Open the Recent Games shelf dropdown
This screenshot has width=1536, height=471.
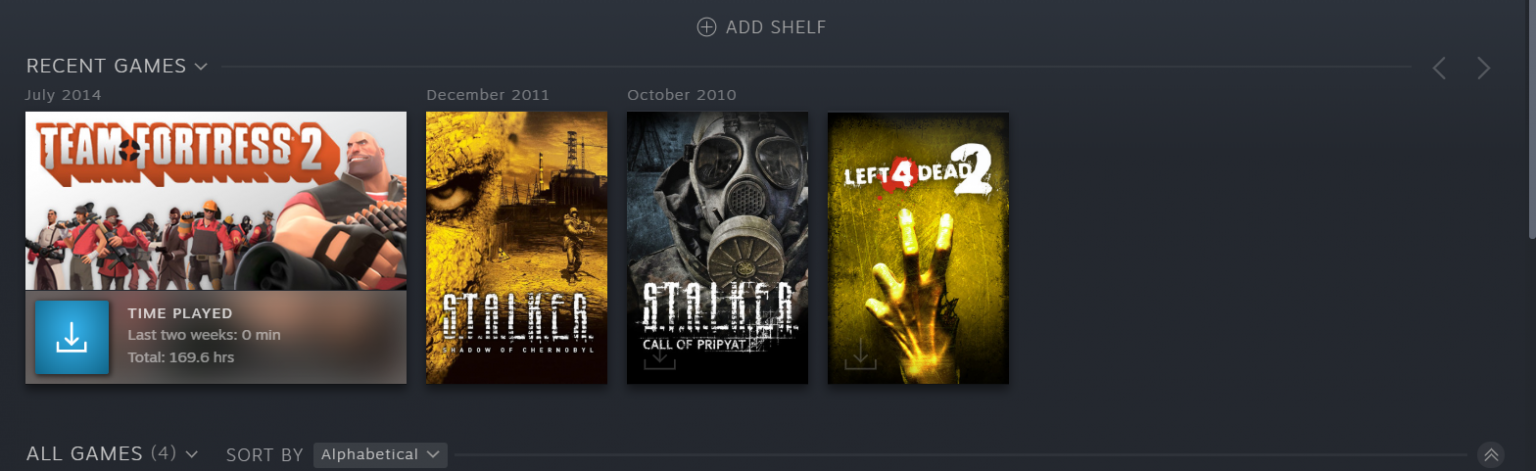pyautogui.click(x=201, y=67)
